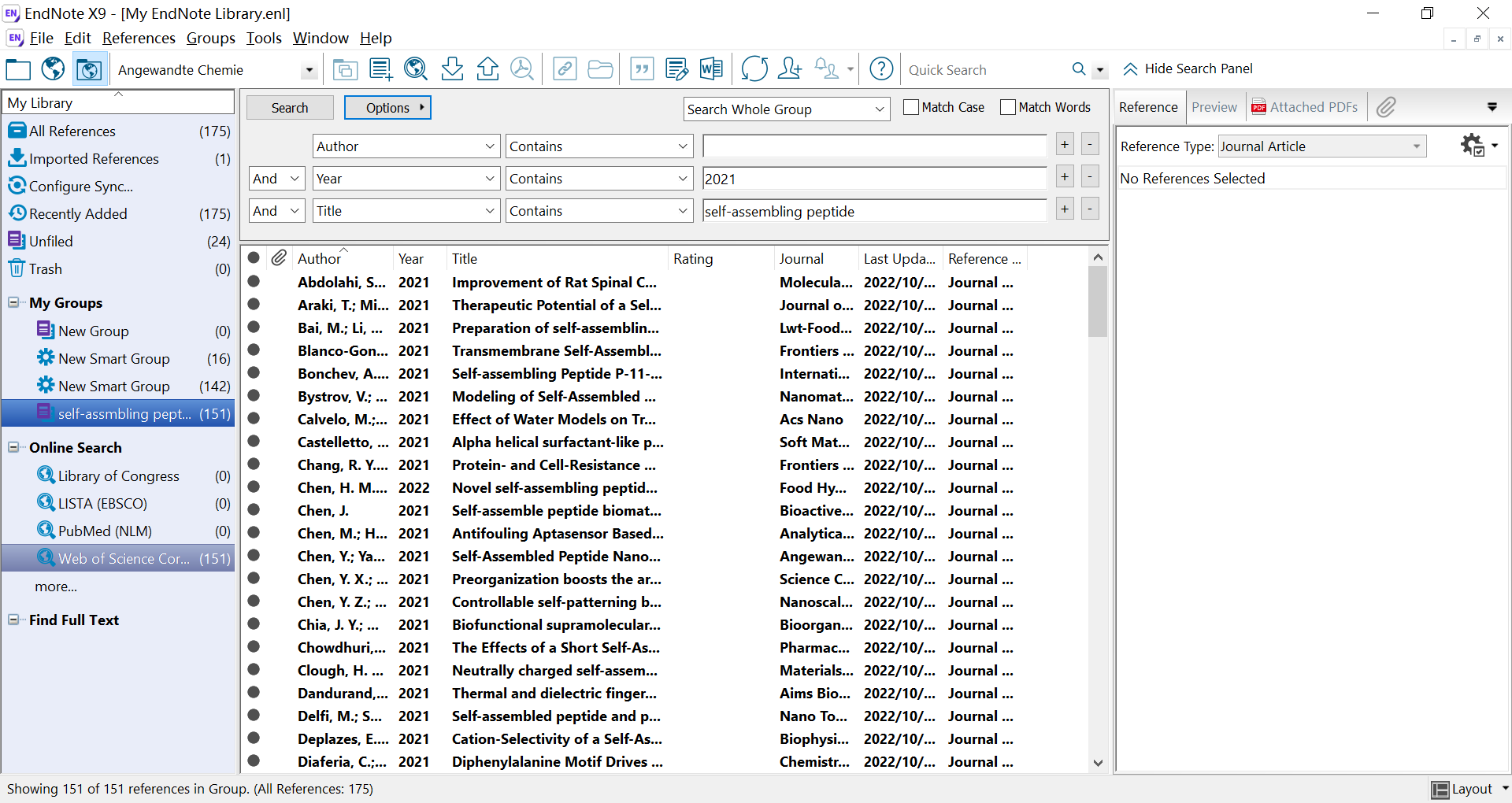Screen dimensions: 1512x803
Task: Select PubMed (NLM) online search
Action: [119, 531]
